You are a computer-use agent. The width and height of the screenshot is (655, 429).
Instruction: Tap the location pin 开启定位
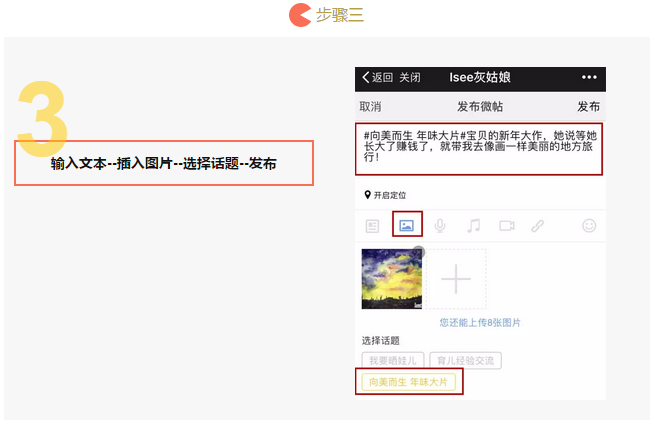[x=385, y=195]
